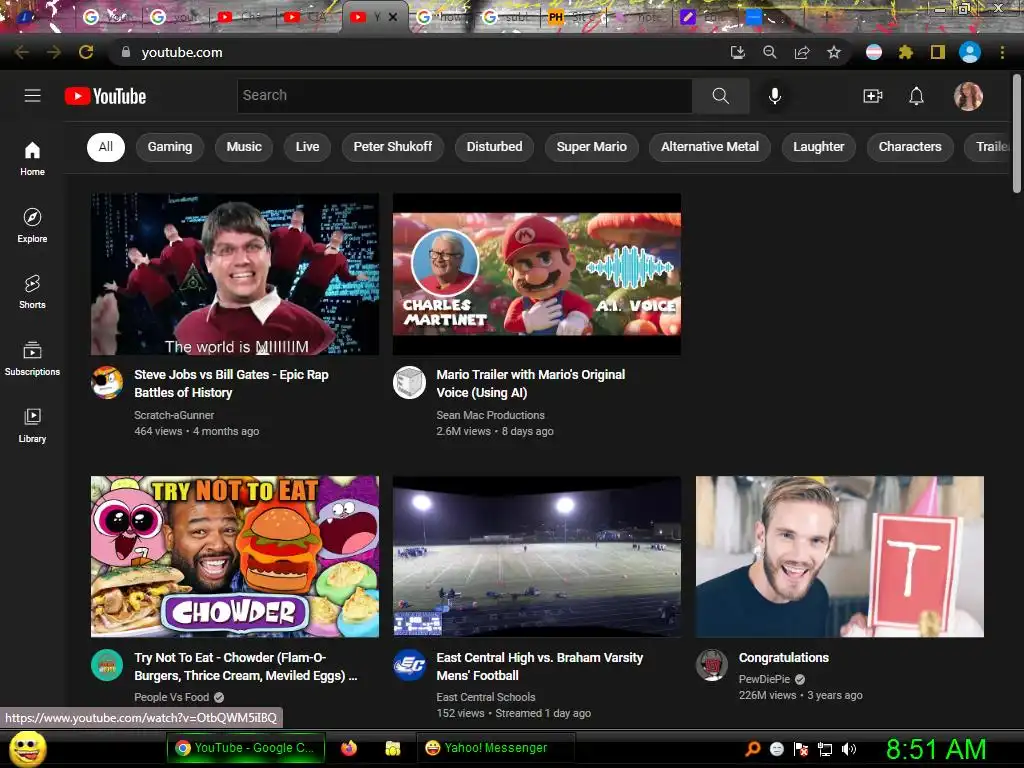Select the Live filter chip

(307, 147)
